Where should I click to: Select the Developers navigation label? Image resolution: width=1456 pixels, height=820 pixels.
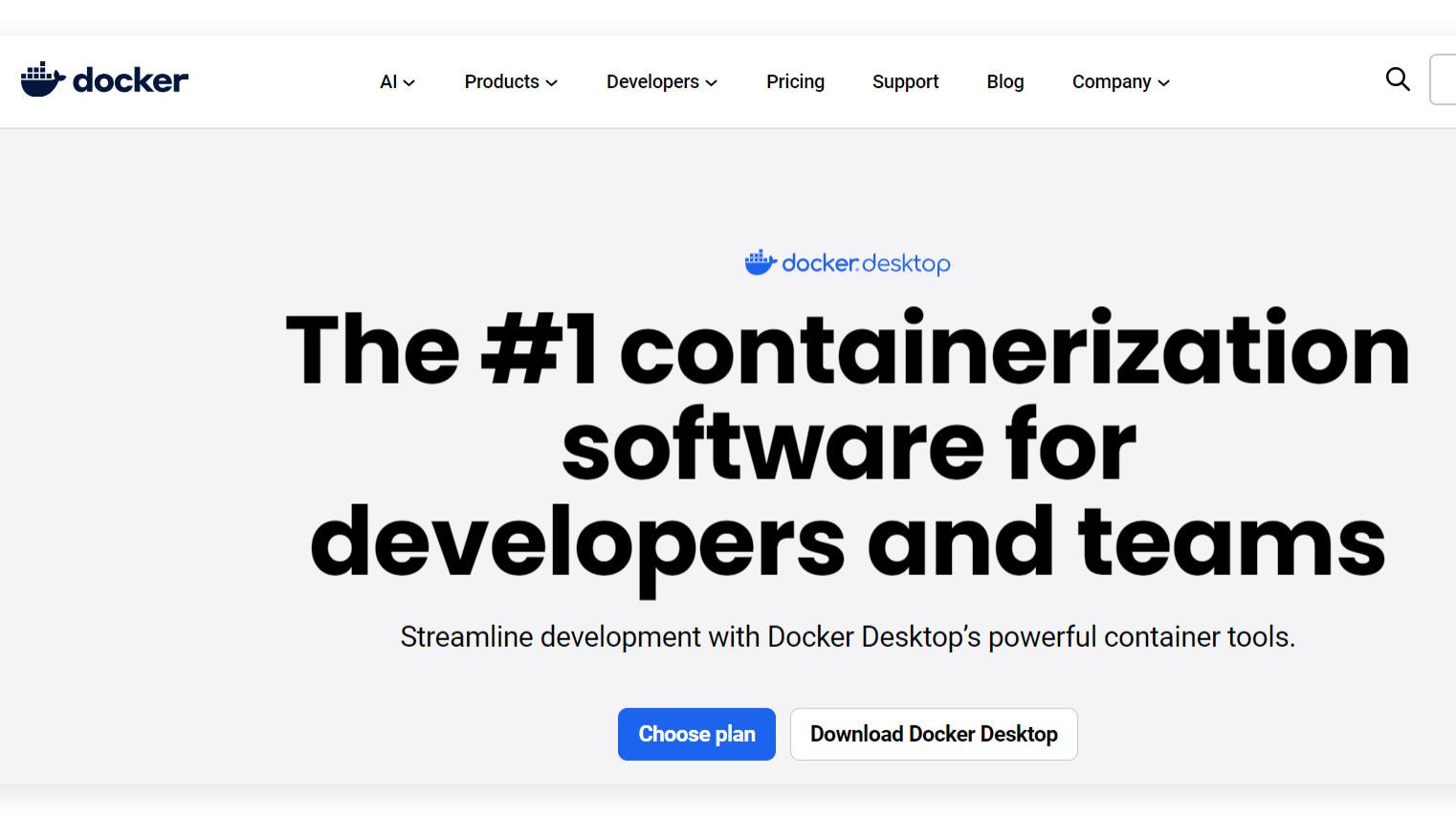(x=652, y=81)
